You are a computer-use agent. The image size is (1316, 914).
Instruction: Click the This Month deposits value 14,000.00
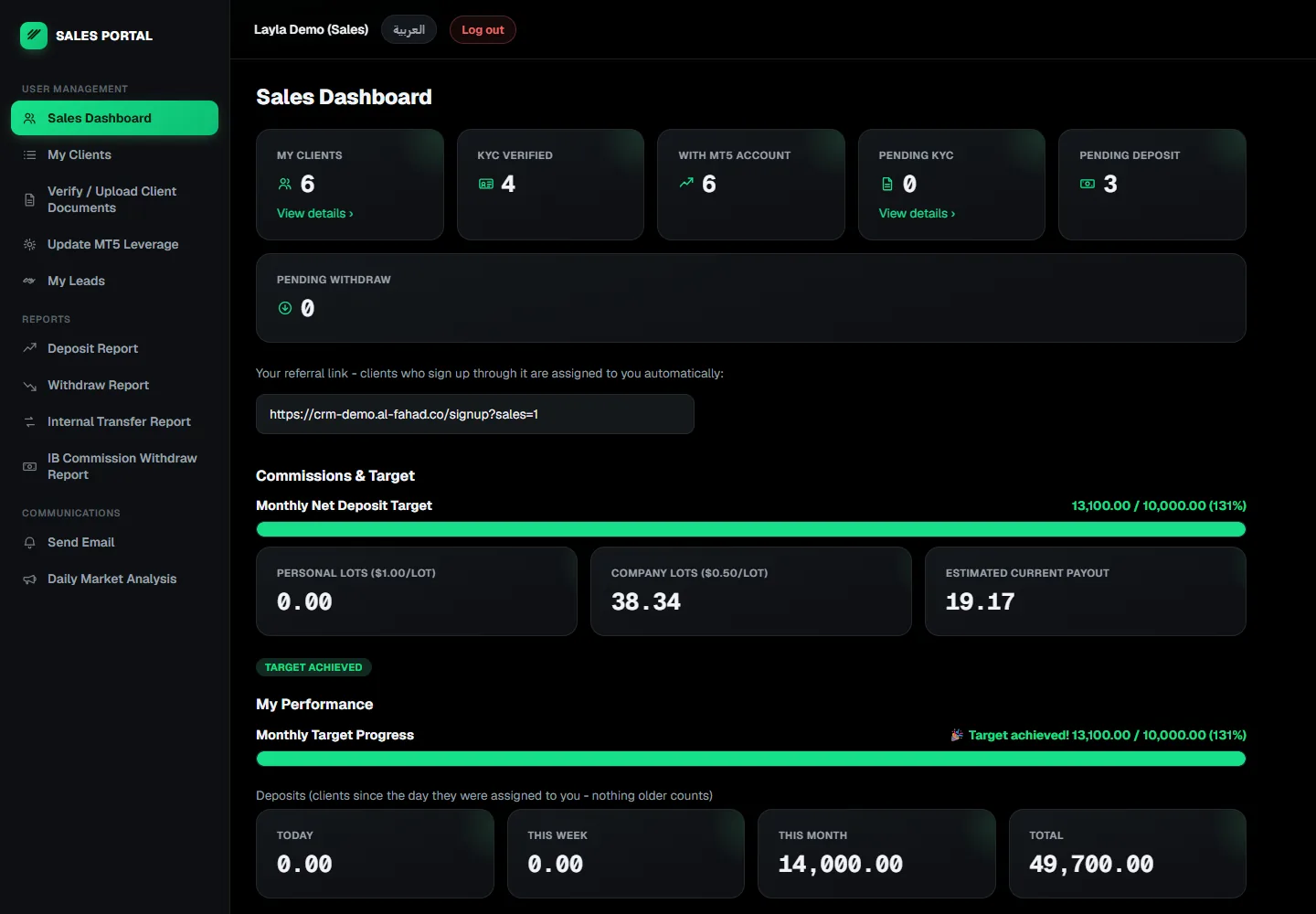click(841, 864)
